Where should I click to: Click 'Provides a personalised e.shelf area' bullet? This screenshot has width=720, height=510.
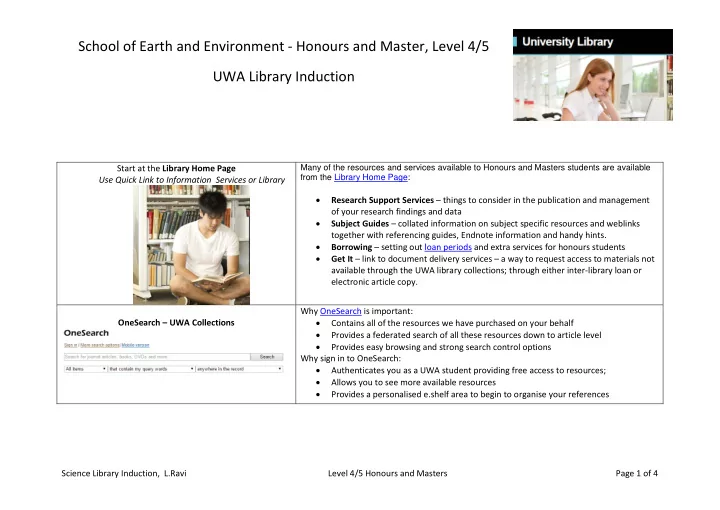coord(470,394)
